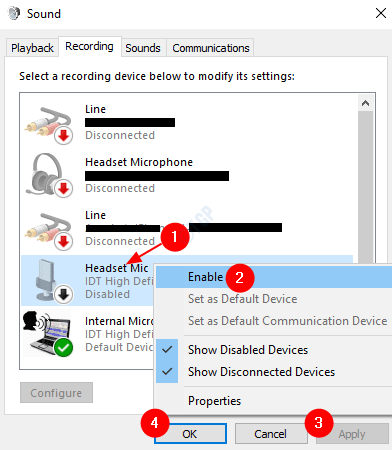Viewport: 392px width, 450px height.
Task: Open Properties from the context menu
Action: tap(214, 401)
